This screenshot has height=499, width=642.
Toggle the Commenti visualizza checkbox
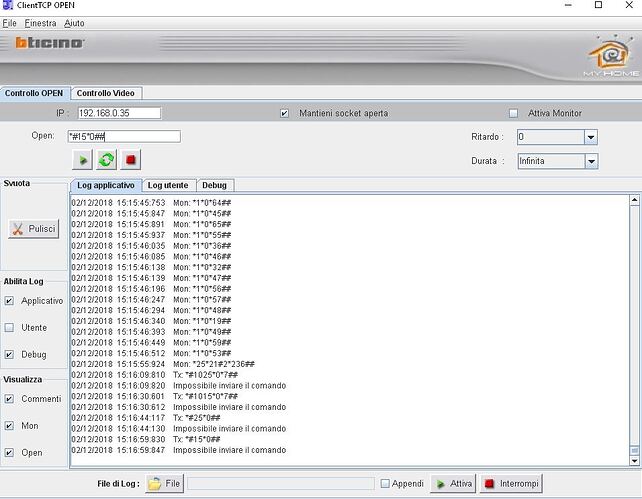9,399
